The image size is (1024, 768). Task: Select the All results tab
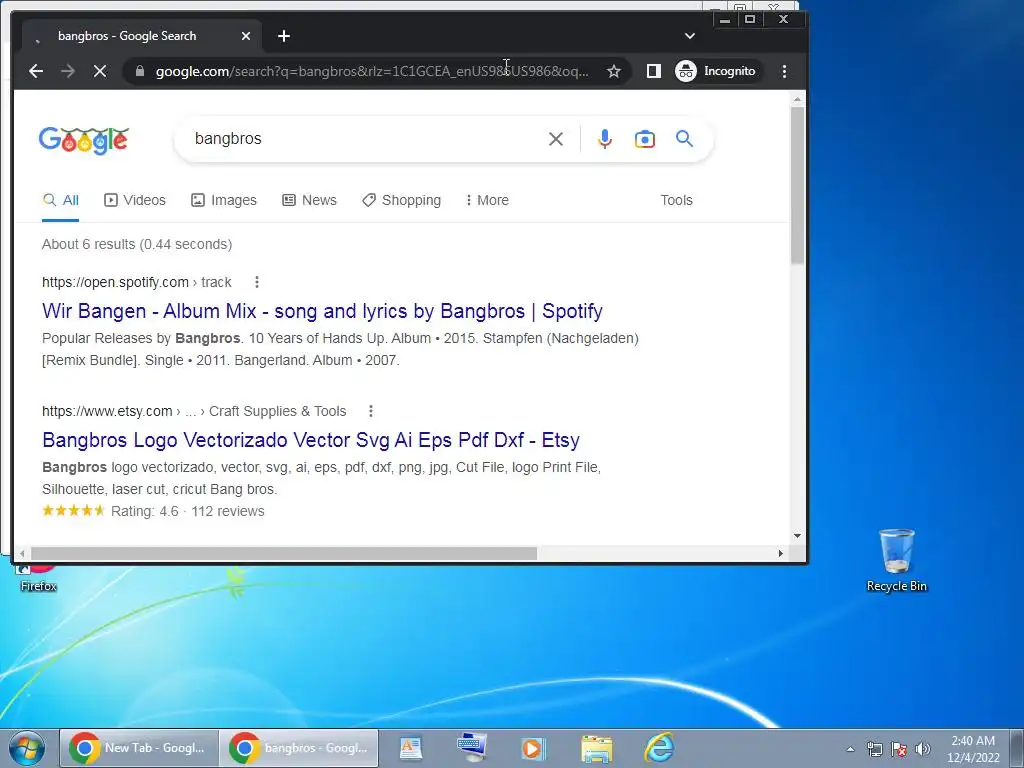(x=61, y=200)
